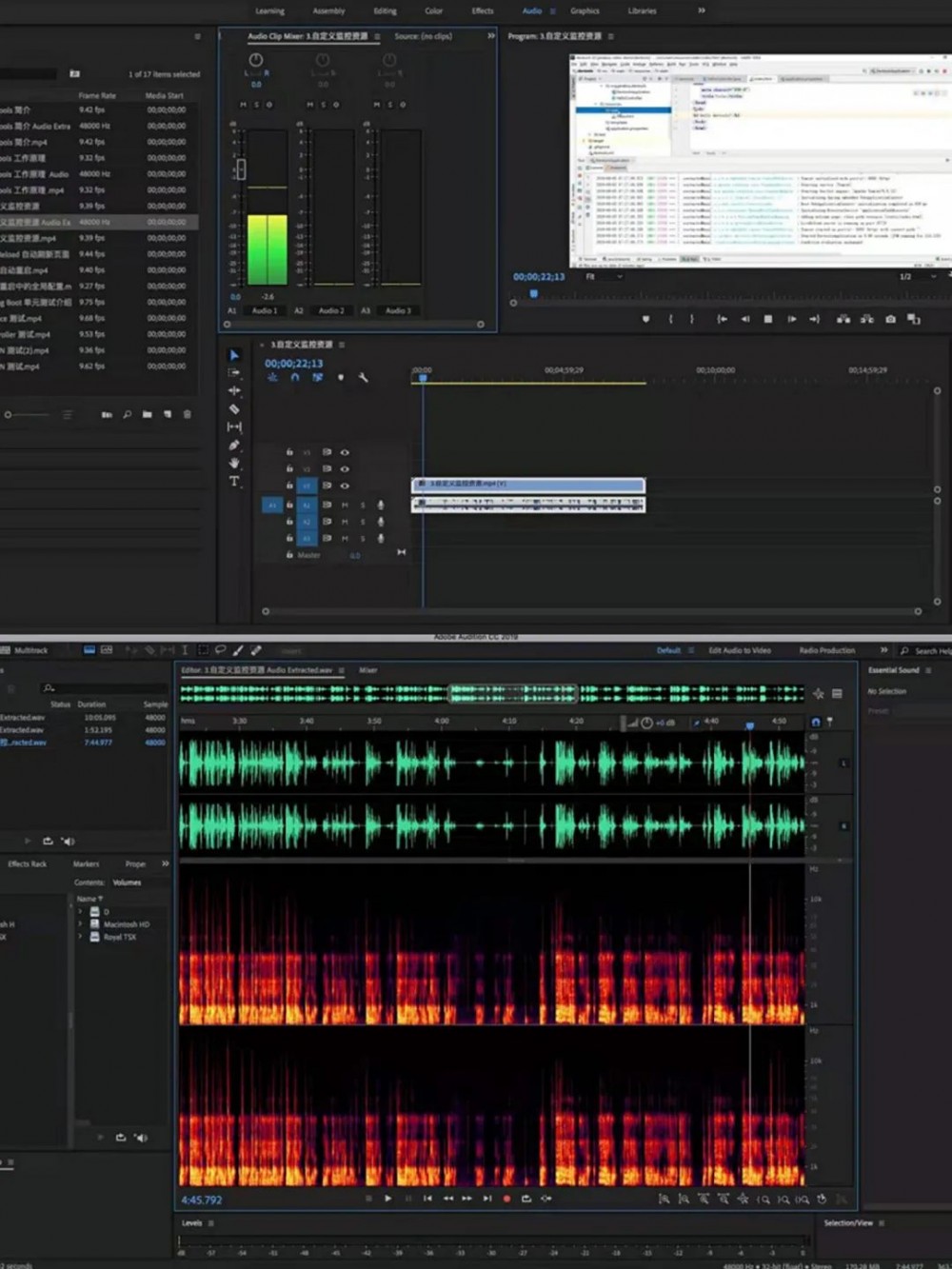Open timeline display settings wrench
The width and height of the screenshot is (952, 1269).
pyautogui.click(x=363, y=378)
